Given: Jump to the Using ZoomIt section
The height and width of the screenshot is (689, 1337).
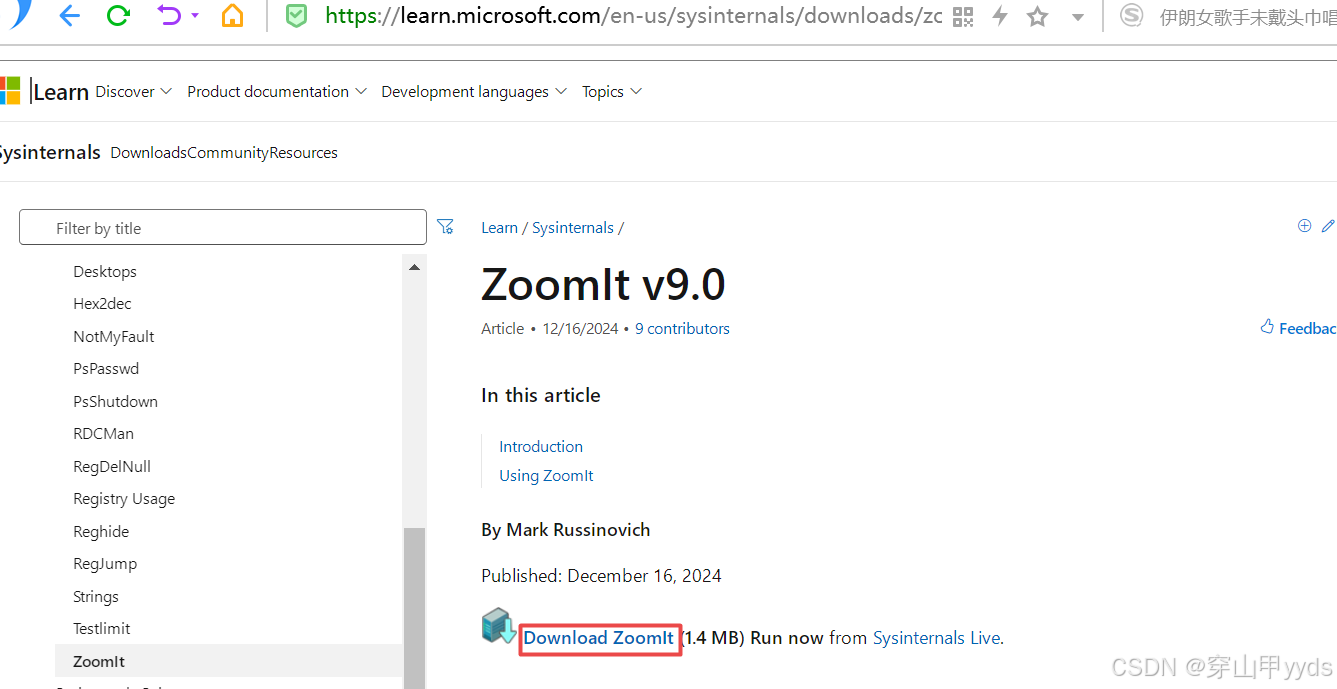Looking at the screenshot, I should 546,475.
